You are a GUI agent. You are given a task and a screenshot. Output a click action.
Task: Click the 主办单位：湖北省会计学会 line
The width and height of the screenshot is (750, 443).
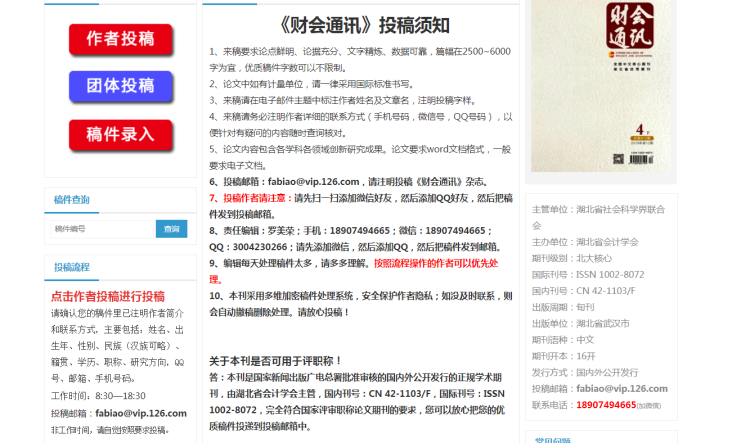[x=585, y=242]
